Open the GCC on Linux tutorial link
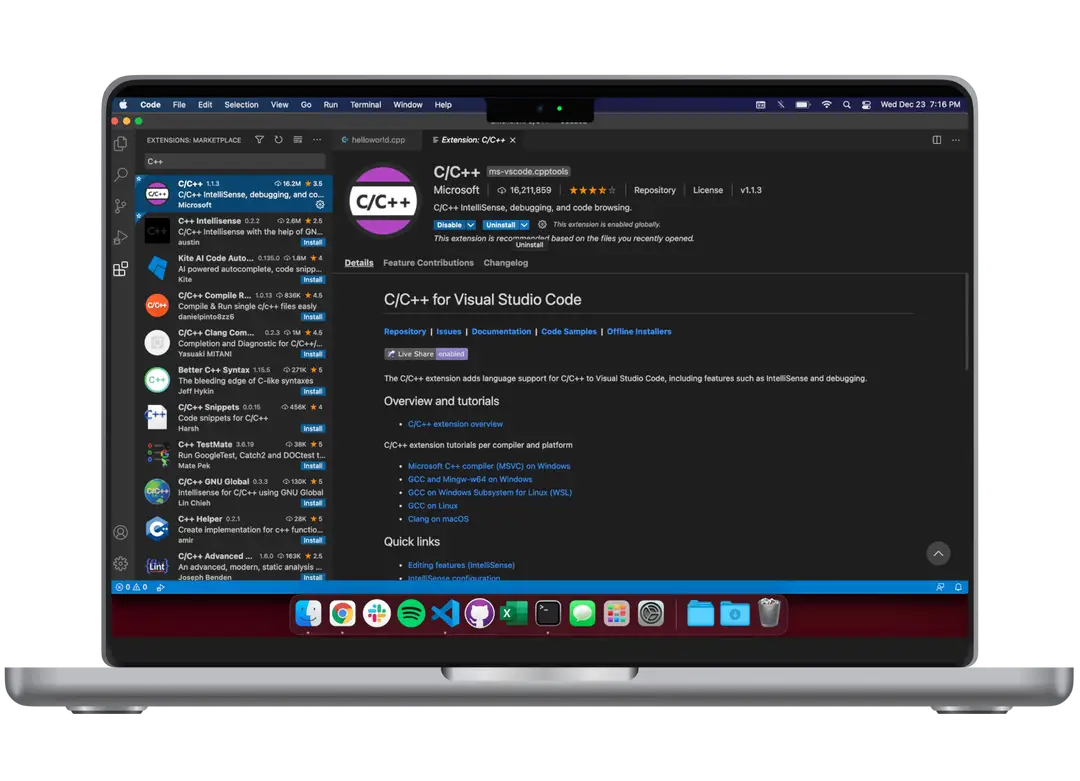 432,506
